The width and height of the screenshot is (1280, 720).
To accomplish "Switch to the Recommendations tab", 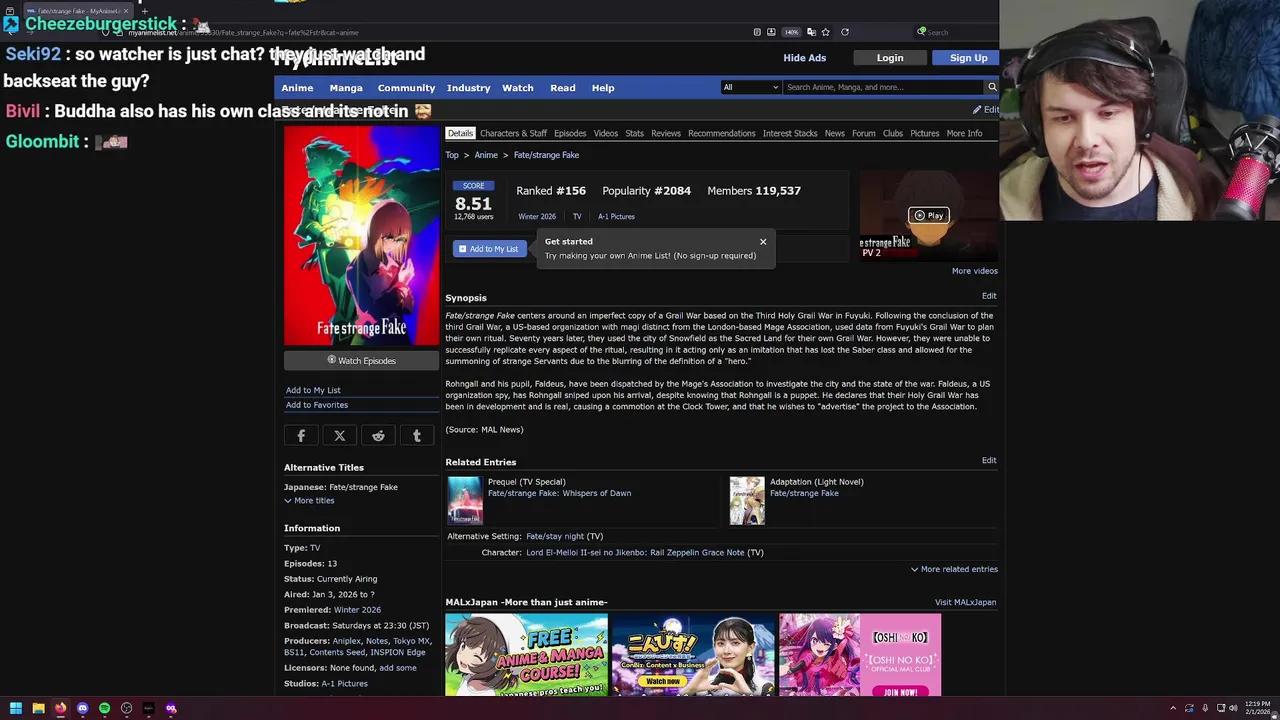I will tap(721, 133).
